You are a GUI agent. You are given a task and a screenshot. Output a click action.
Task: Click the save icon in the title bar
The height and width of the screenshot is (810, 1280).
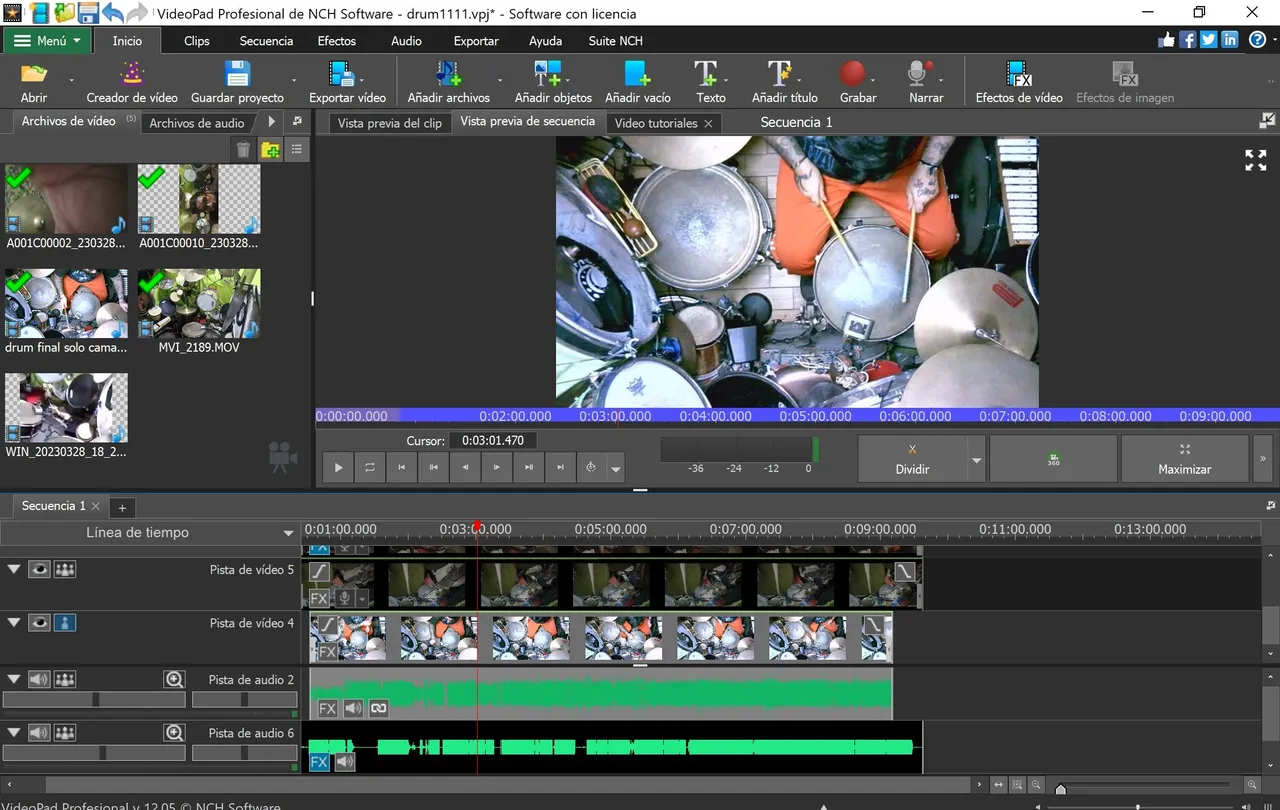point(88,13)
